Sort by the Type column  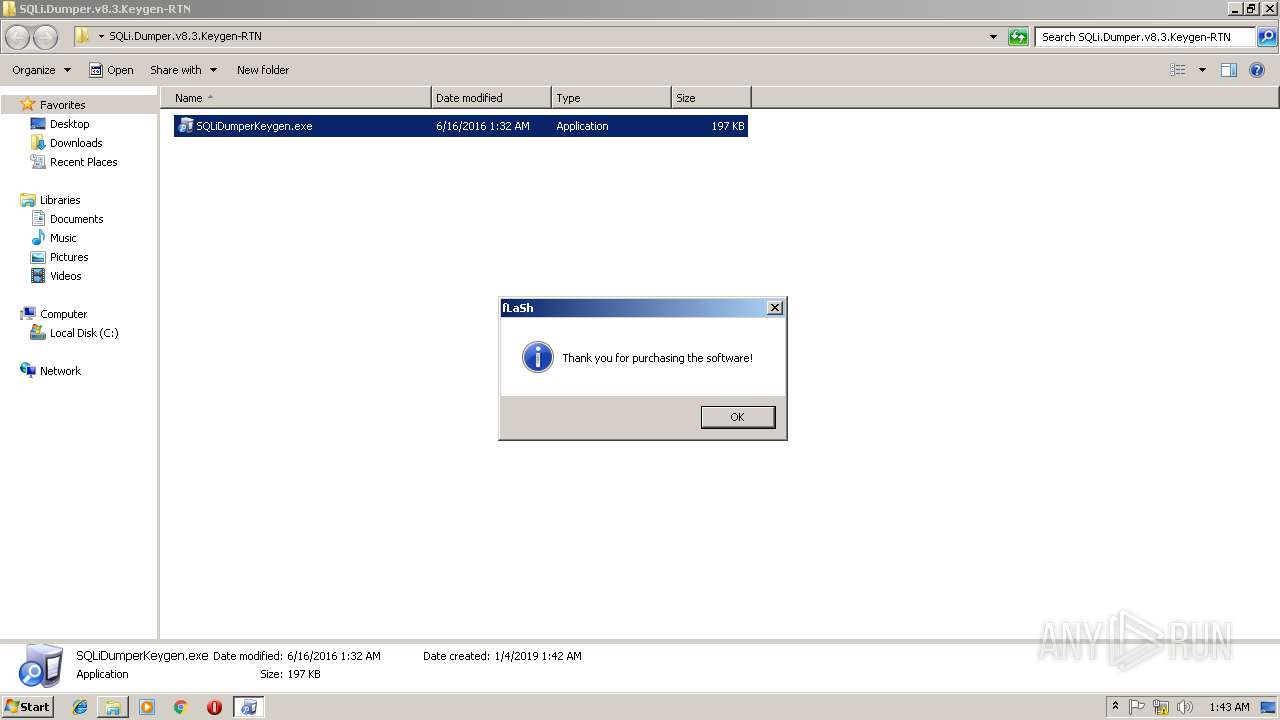[611, 98]
